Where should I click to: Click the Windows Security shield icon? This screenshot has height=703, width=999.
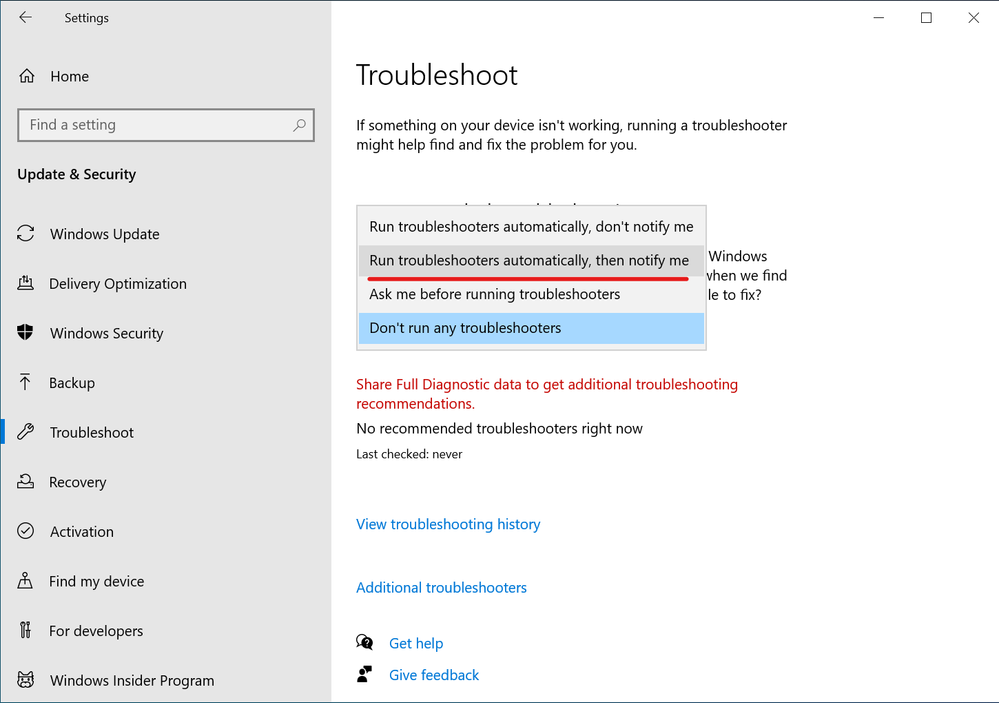coord(26,333)
